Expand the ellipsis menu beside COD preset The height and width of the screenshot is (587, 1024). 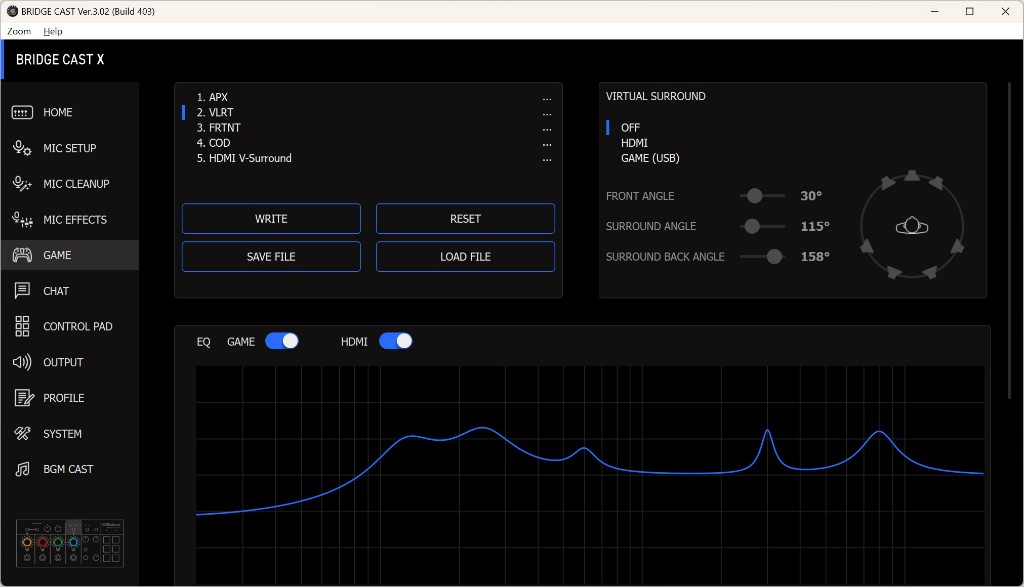[x=547, y=144]
